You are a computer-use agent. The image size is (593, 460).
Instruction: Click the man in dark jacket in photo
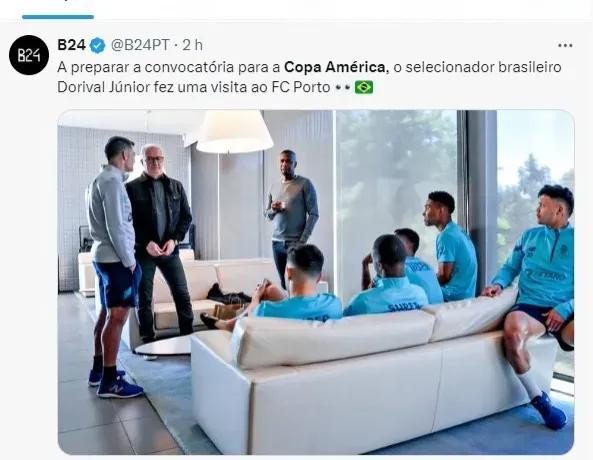(x=161, y=242)
